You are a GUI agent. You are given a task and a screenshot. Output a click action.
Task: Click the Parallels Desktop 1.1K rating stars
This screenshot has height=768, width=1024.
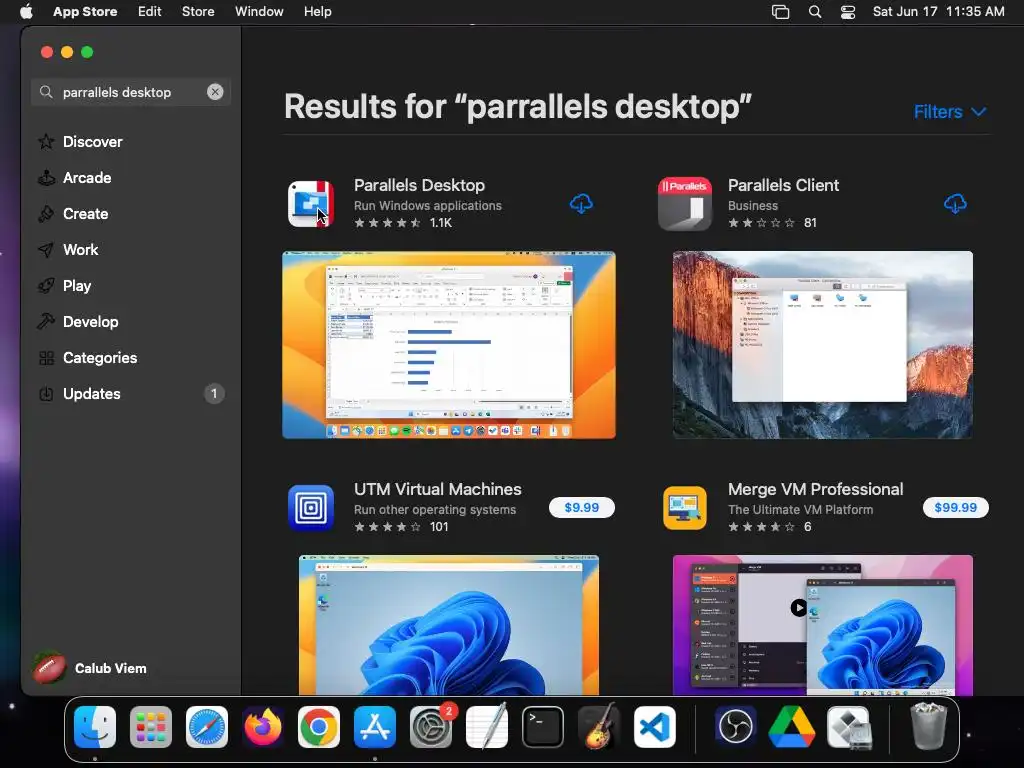(x=387, y=223)
